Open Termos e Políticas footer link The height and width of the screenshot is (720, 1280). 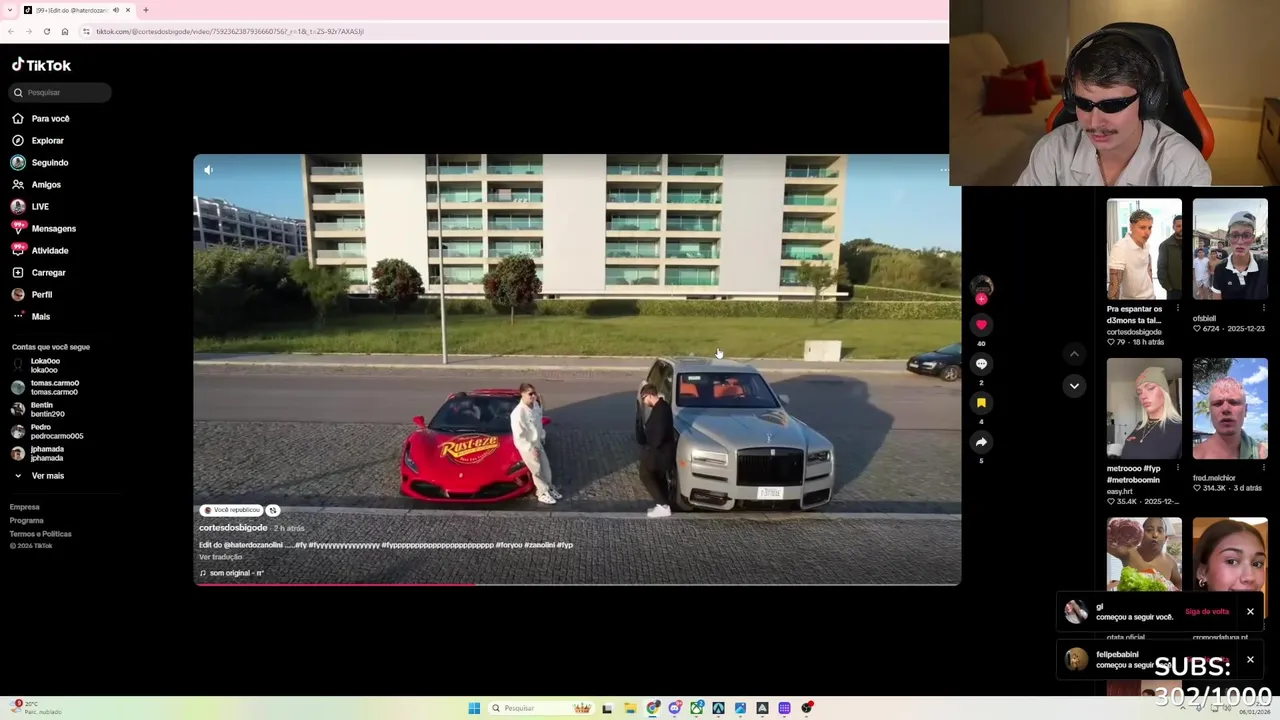41,534
